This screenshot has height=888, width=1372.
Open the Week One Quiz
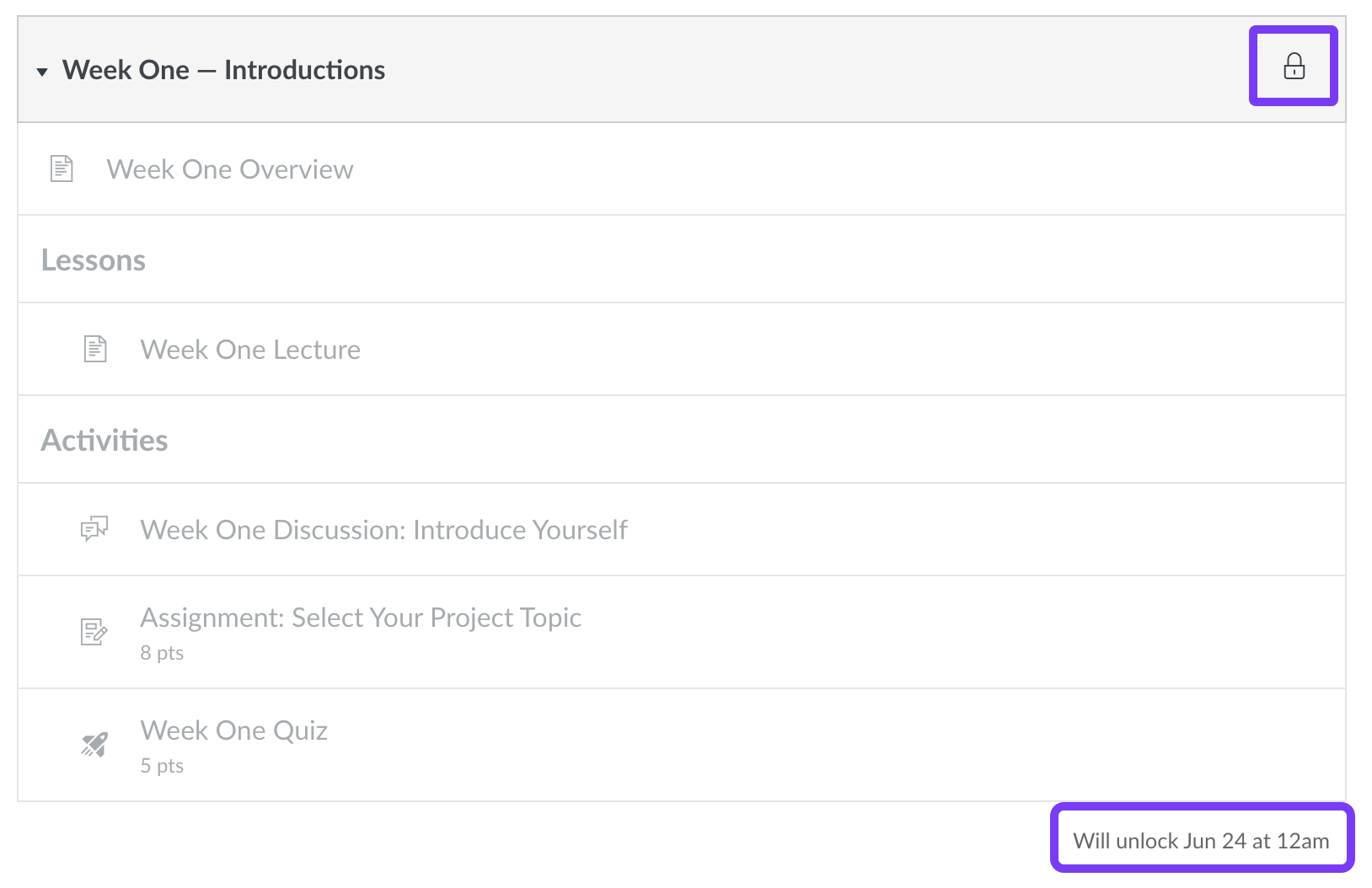pos(234,730)
